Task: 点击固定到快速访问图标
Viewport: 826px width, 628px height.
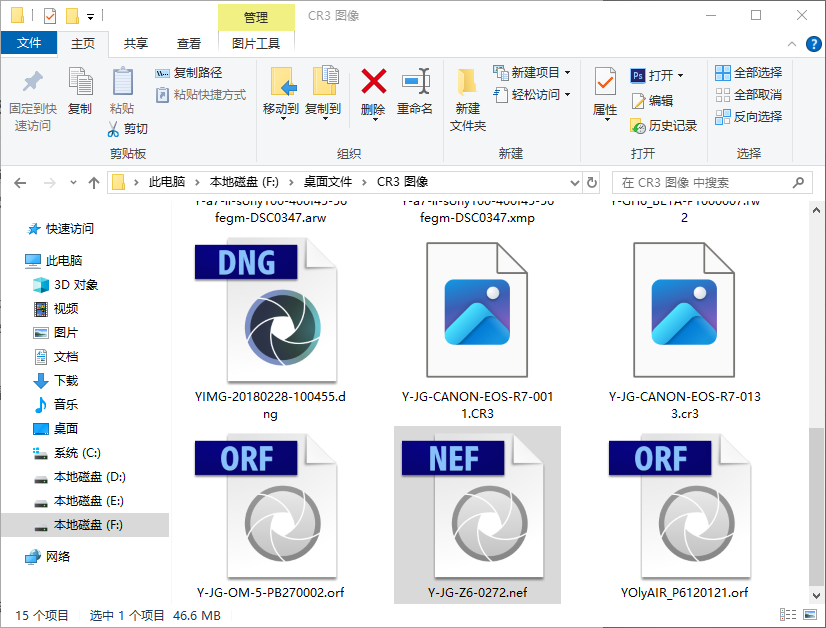Action: [x=32, y=95]
